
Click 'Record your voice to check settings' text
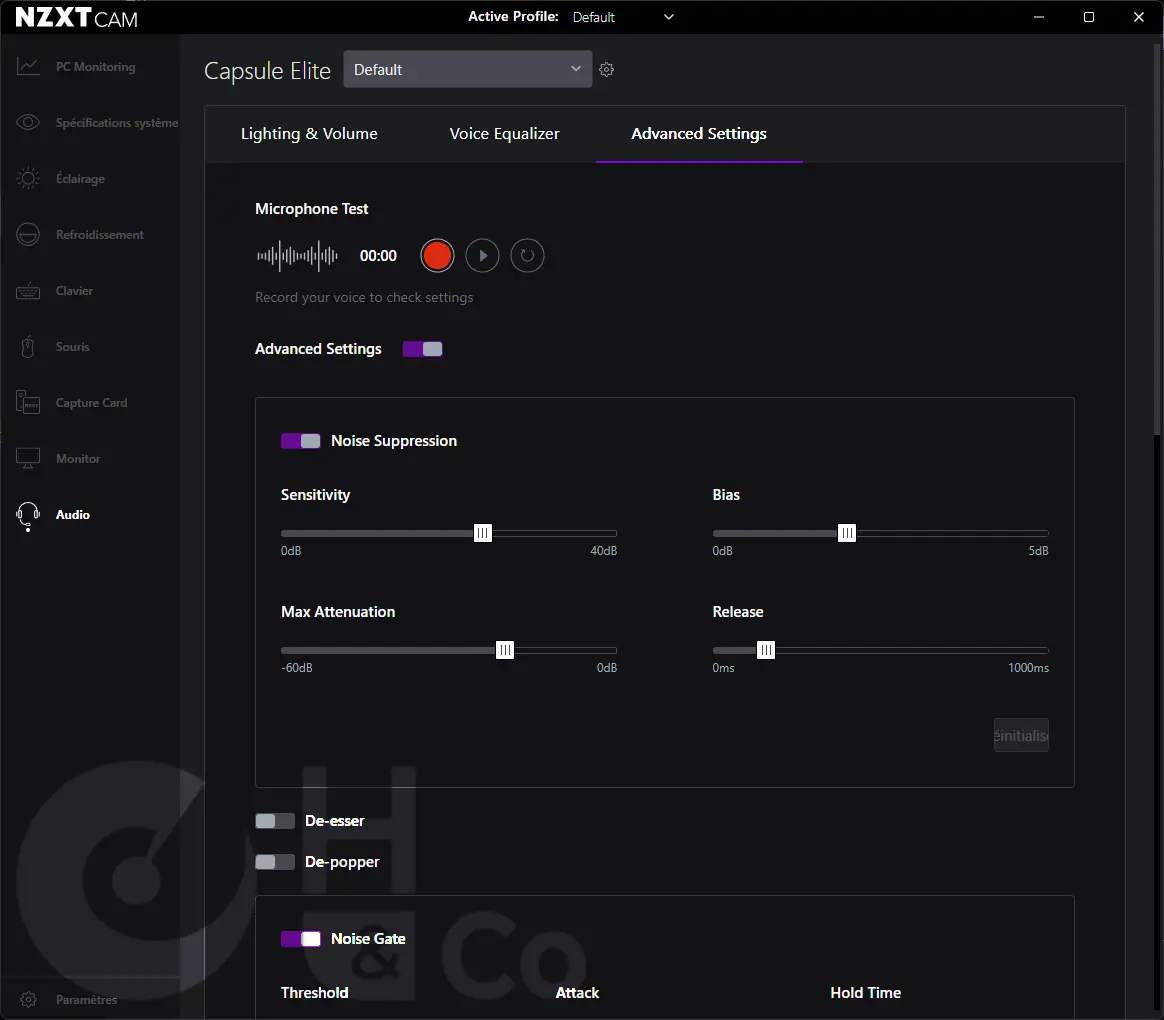(x=364, y=297)
